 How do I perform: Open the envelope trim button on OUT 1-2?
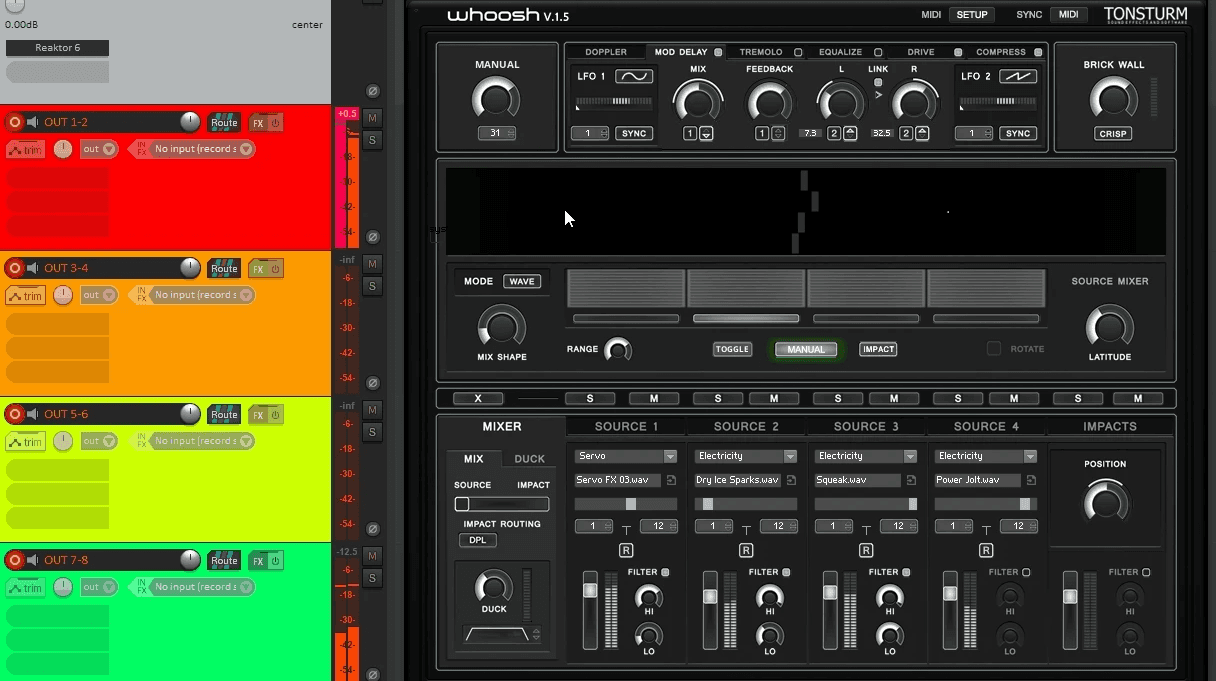pos(26,149)
